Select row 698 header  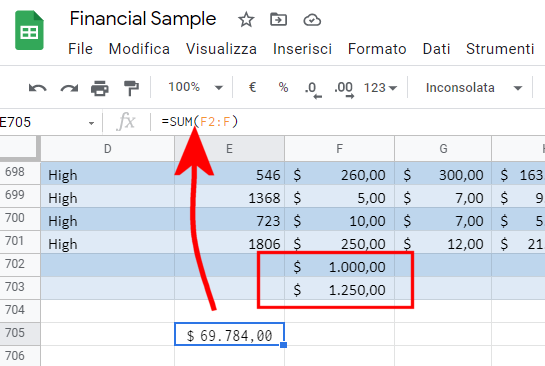(20, 173)
